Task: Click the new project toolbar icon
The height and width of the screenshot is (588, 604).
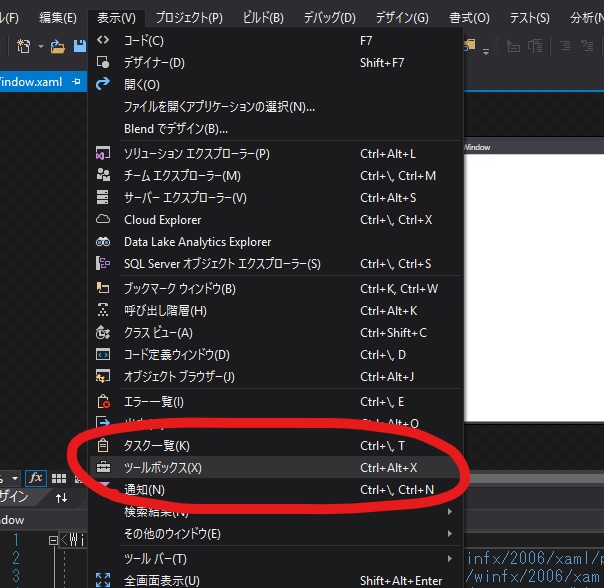Action: point(23,46)
